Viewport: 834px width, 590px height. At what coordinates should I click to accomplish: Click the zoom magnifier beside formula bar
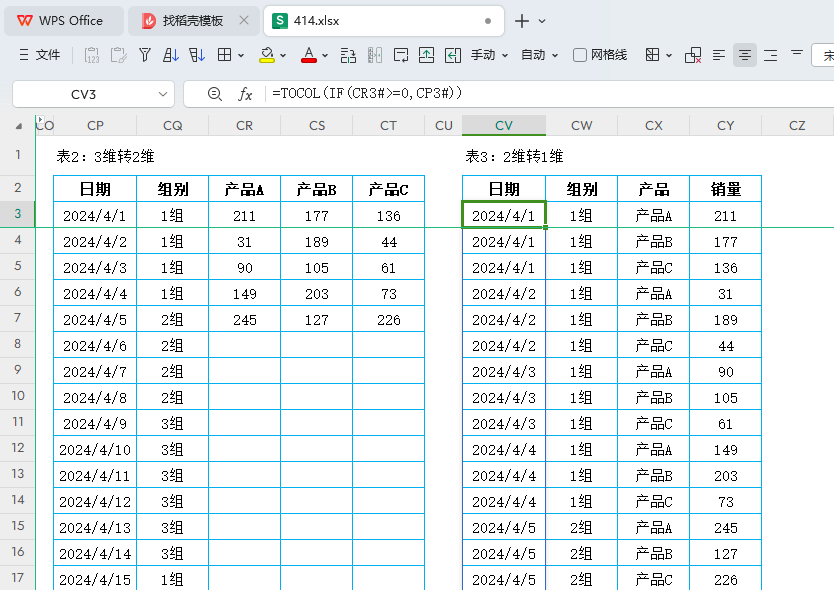pyautogui.click(x=215, y=94)
